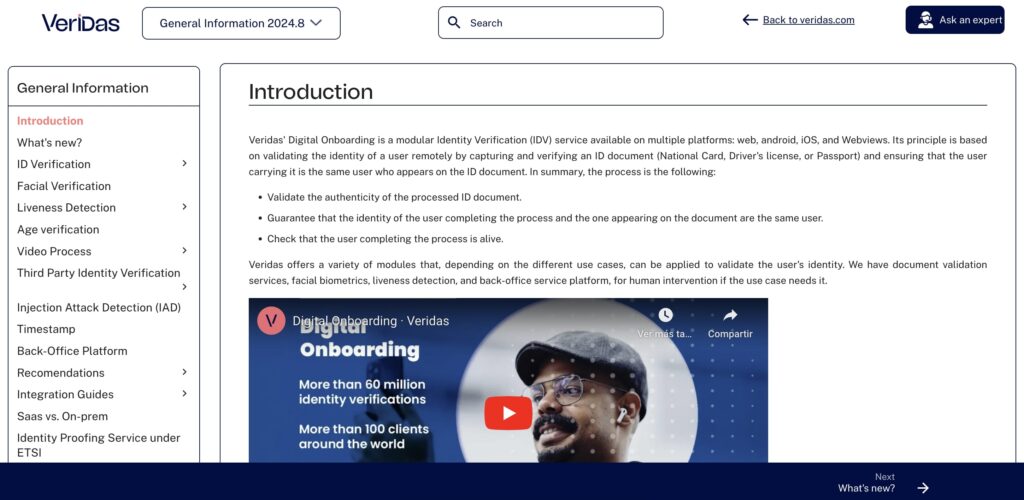Click the Ask an expert button
Screen dimensions: 1024x500
point(955,20)
